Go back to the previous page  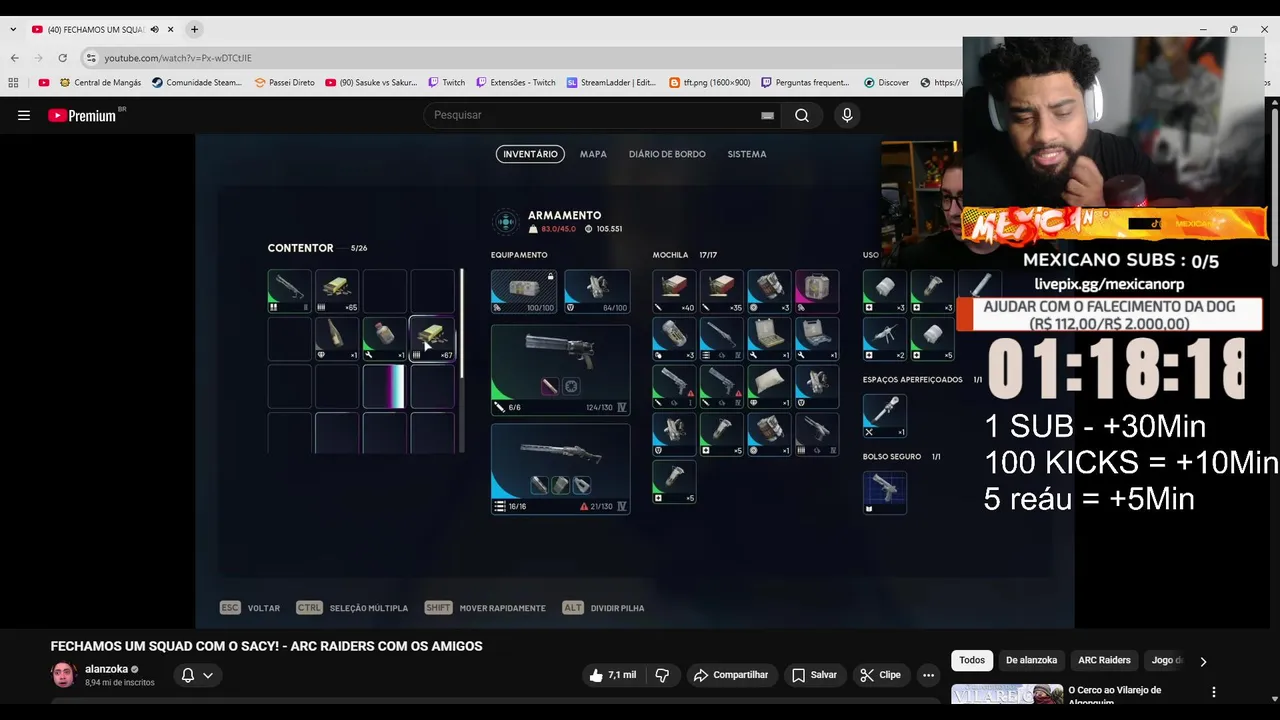pos(14,58)
